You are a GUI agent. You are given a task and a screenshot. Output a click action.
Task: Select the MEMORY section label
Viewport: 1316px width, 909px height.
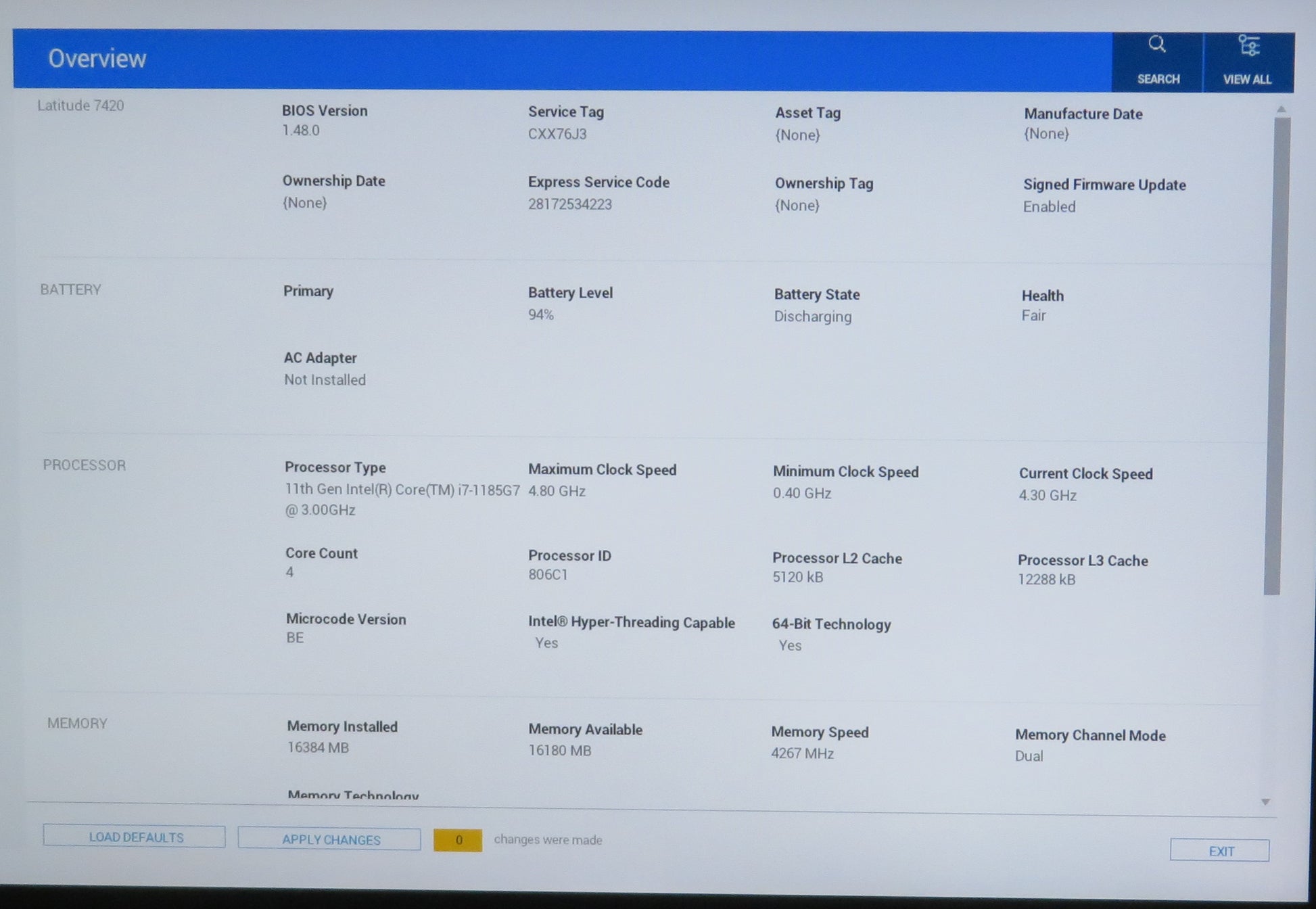[x=77, y=723]
